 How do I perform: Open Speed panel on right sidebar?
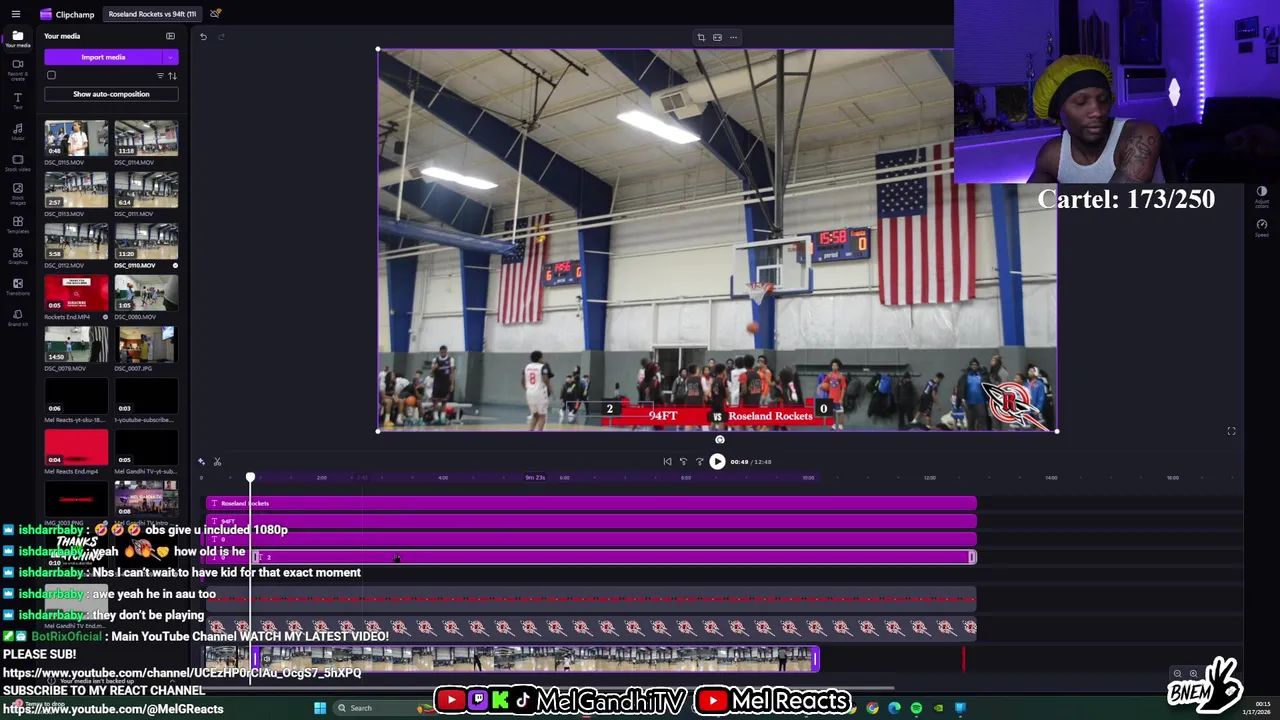1261,227
